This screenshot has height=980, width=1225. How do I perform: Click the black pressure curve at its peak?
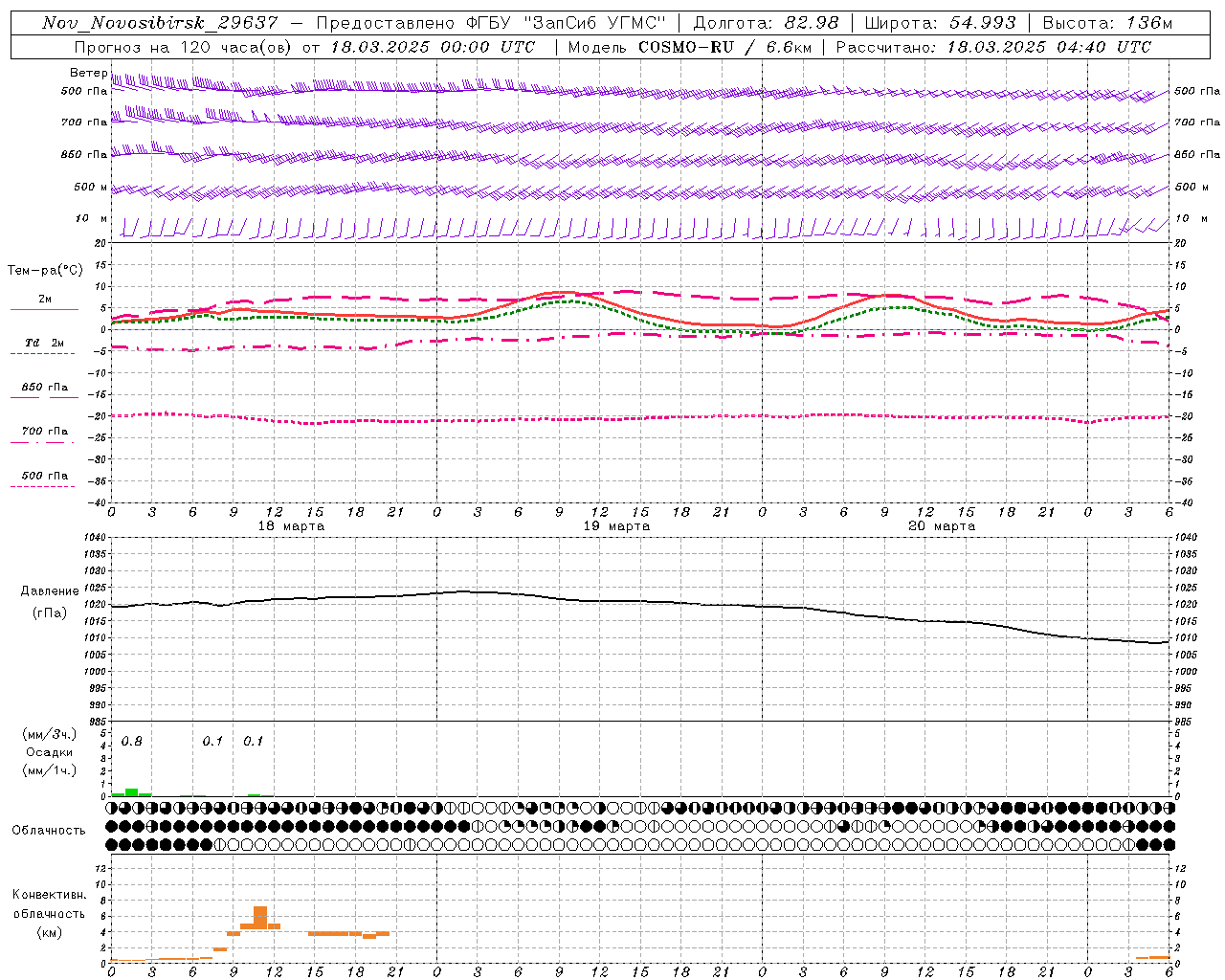click(x=465, y=591)
